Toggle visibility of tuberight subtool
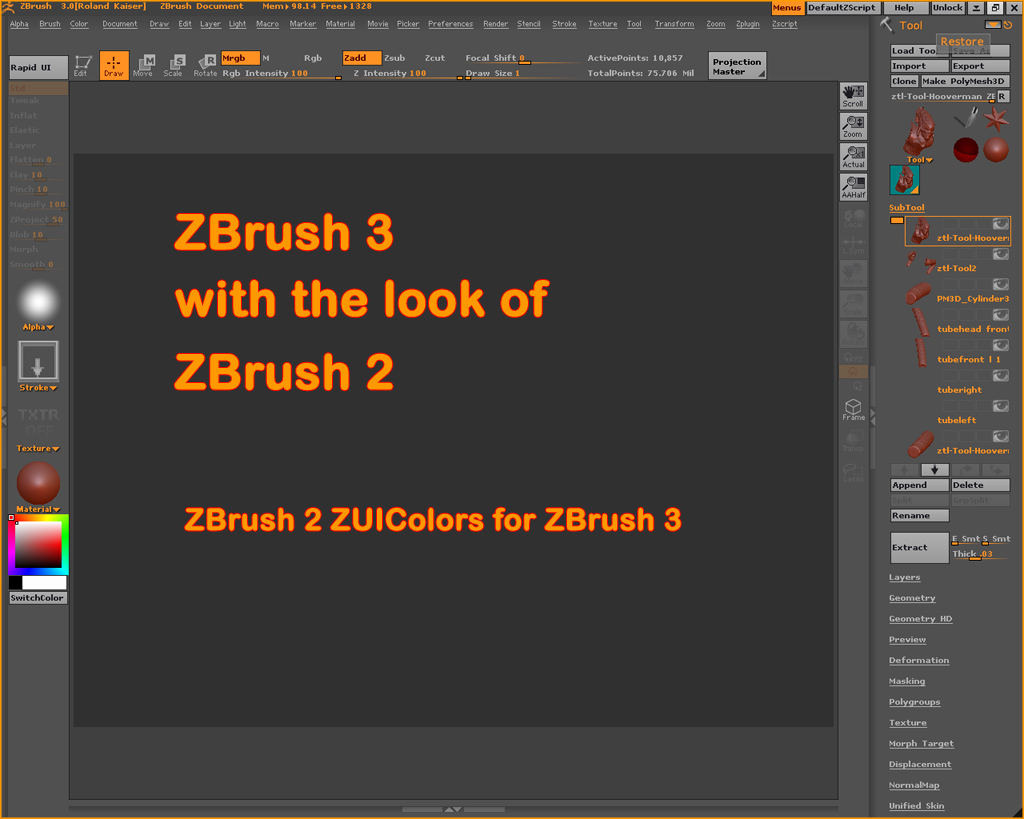1024x819 pixels. [1000, 376]
